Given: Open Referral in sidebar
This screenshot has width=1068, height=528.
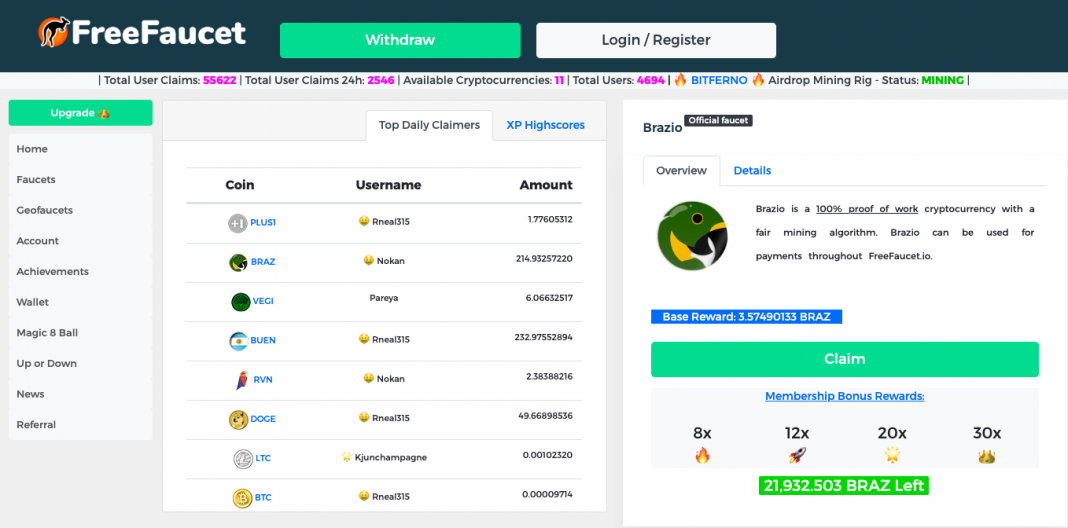Looking at the screenshot, I should click(x=80, y=425).
